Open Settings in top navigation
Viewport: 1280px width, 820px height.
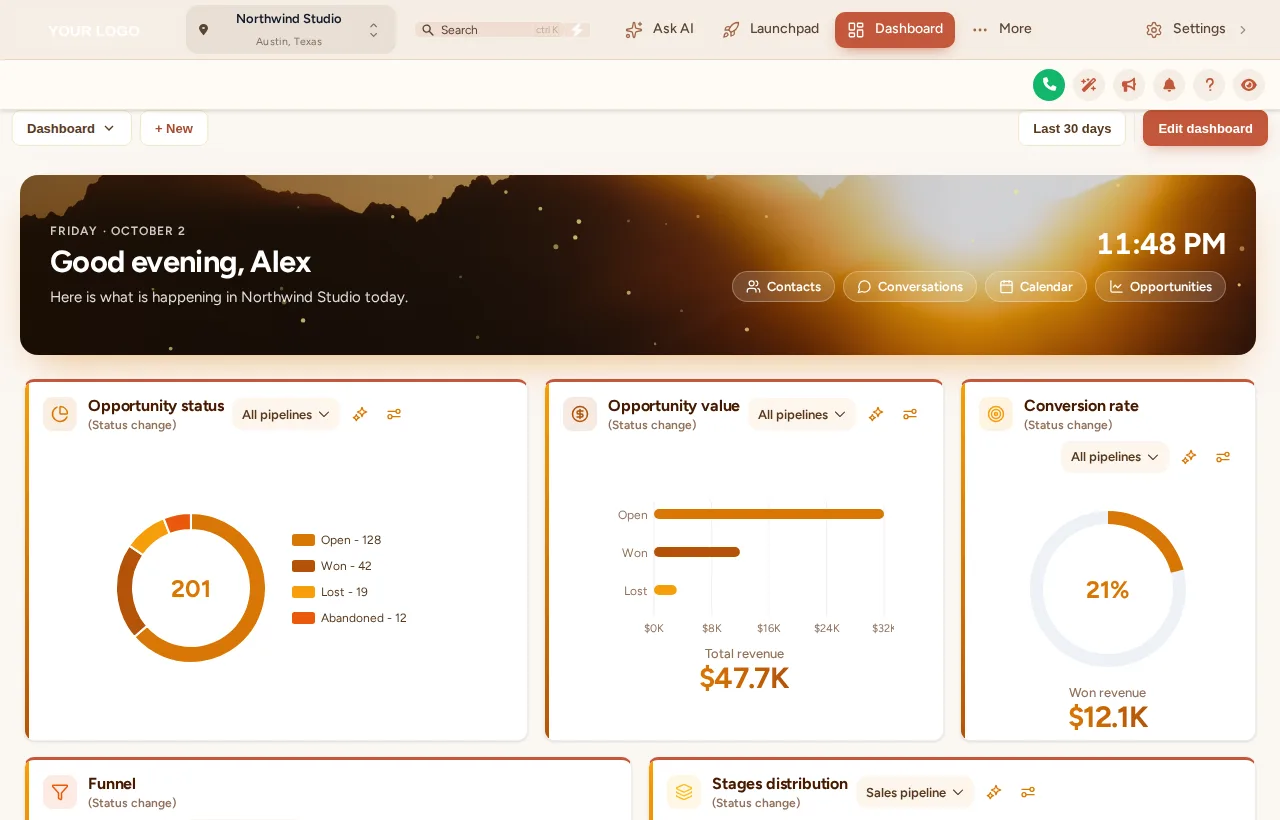point(1197,29)
